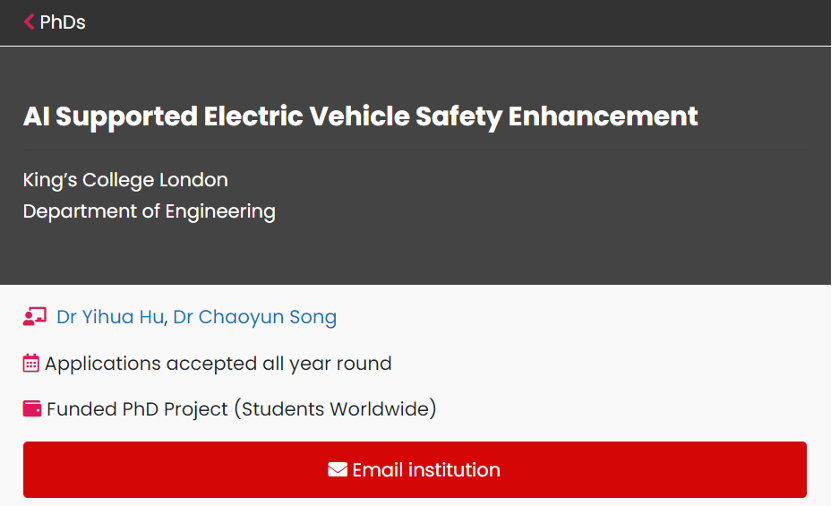The image size is (832, 506).
Task: Go back to PhDs listing
Action: 62,22
